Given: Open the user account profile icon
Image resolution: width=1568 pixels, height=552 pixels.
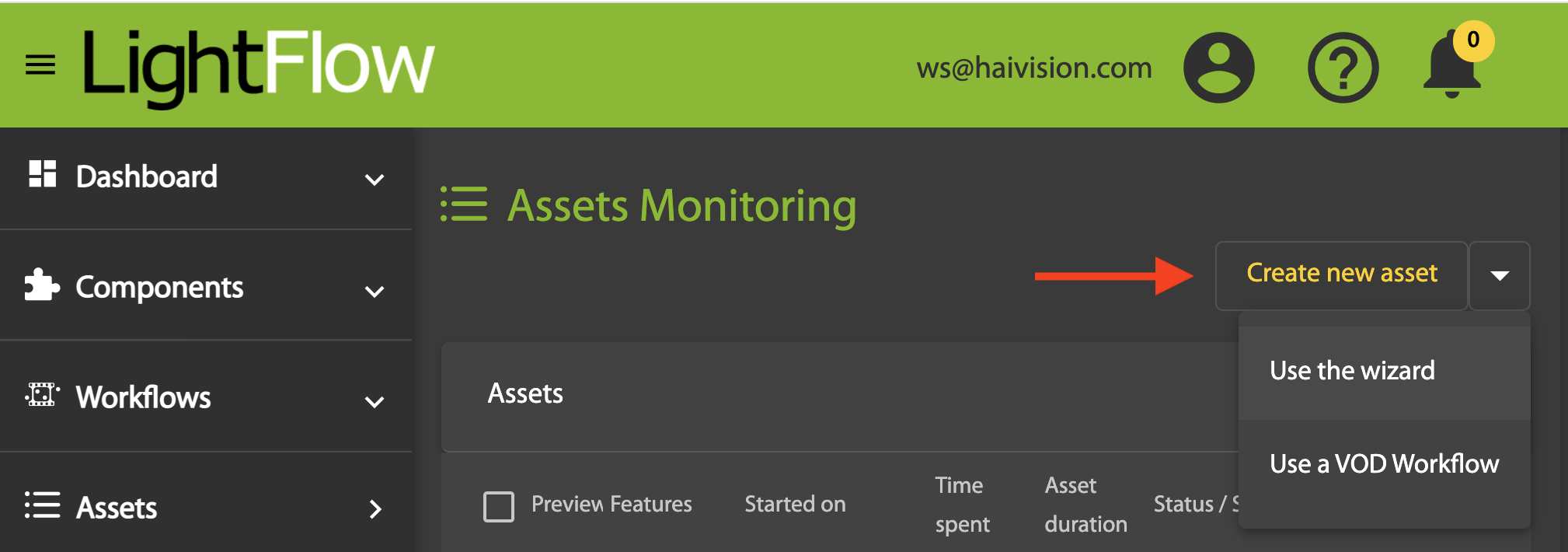Looking at the screenshot, I should (x=1218, y=68).
